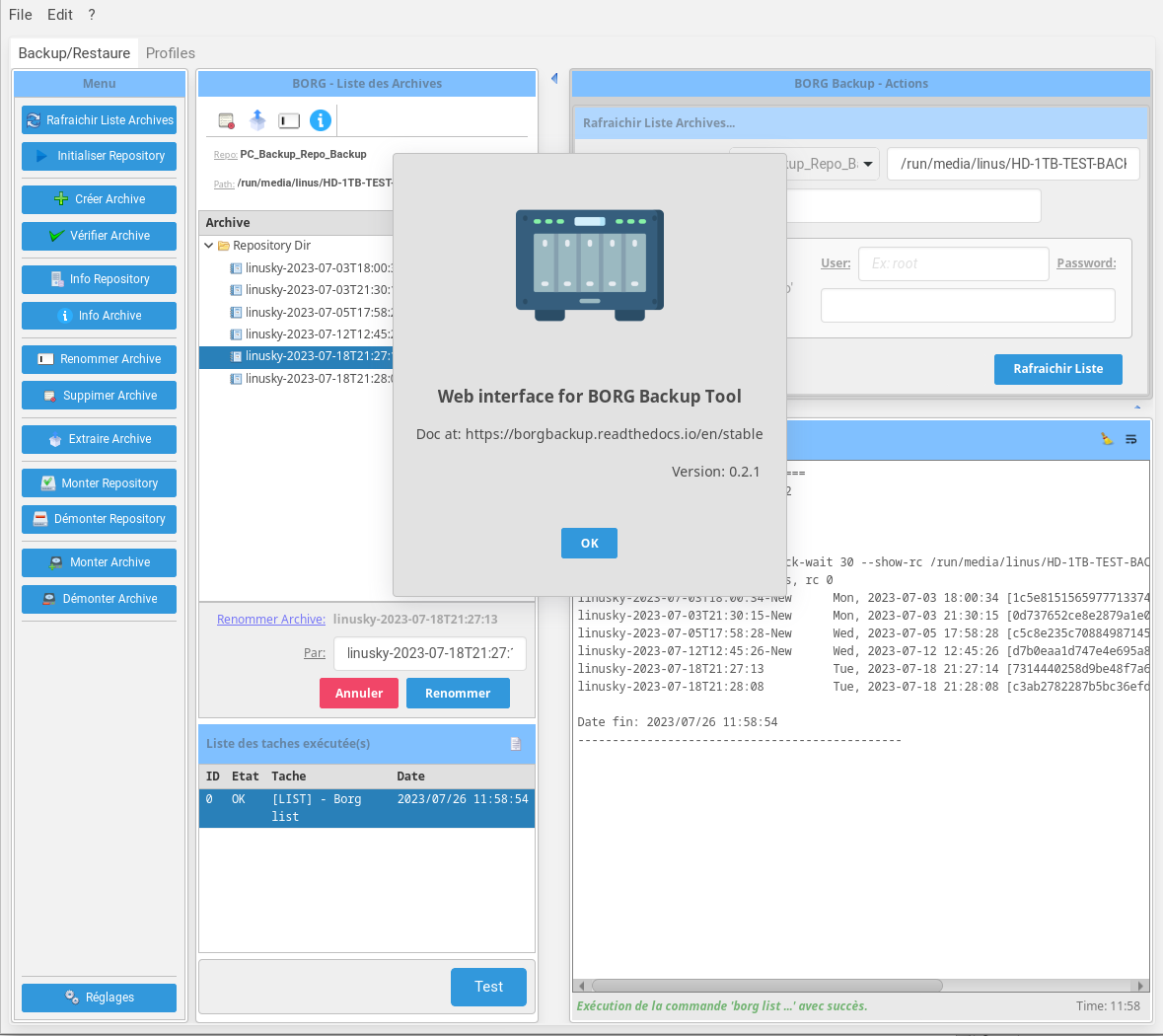Viewport: 1163px width, 1036px height.
Task: Click the blue Renommer button
Action: tap(458, 694)
